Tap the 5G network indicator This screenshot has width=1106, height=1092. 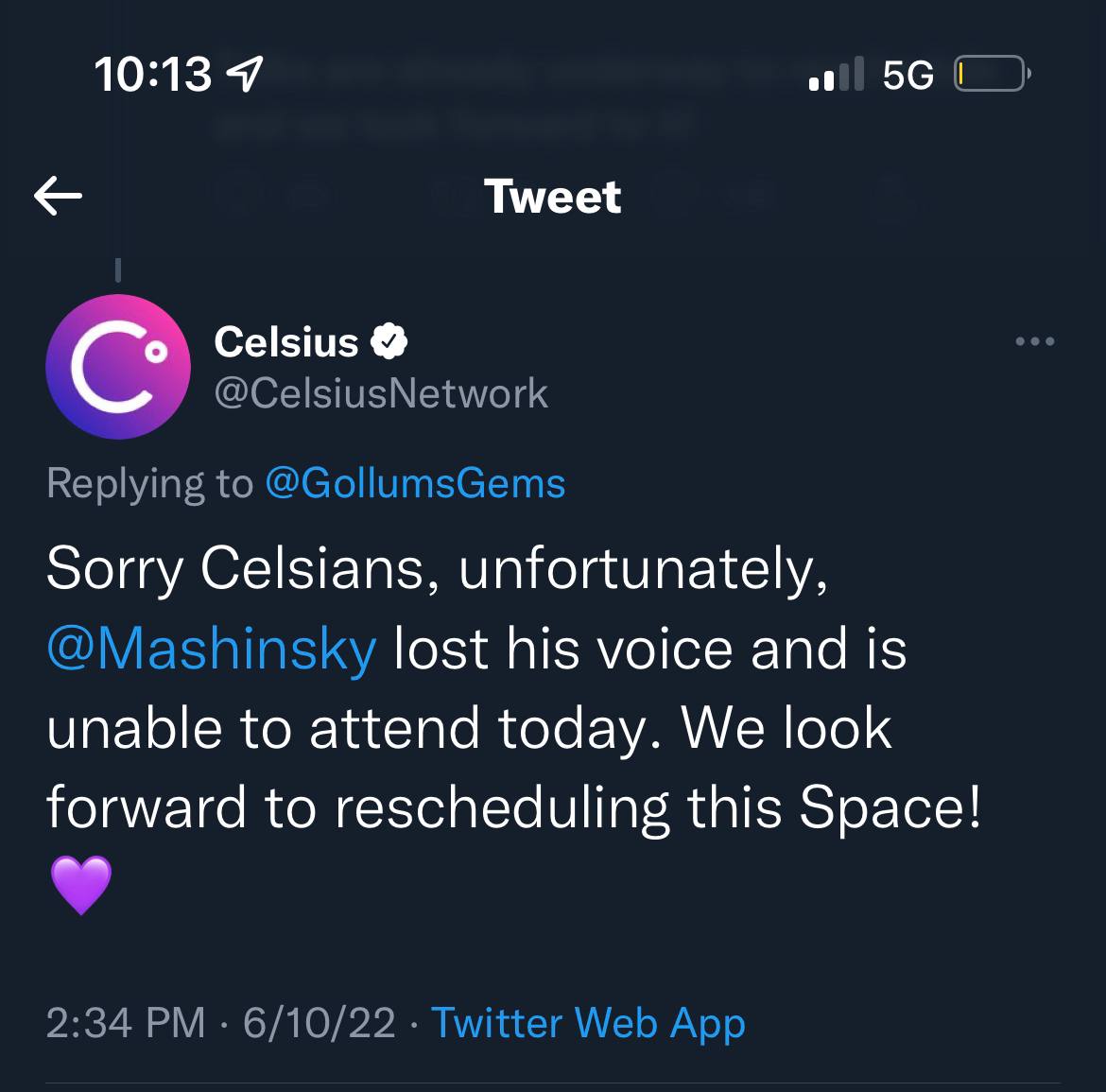pos(907,74)
